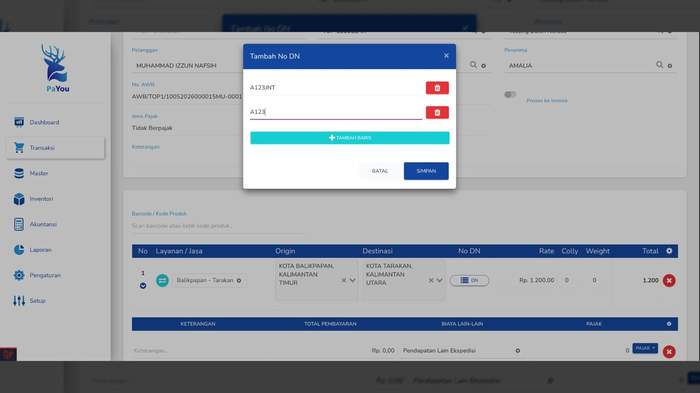This screenshot has width=700, height=393.
Task: Open the Transaksi sidebar menu
Action: (x=55, y=148)
